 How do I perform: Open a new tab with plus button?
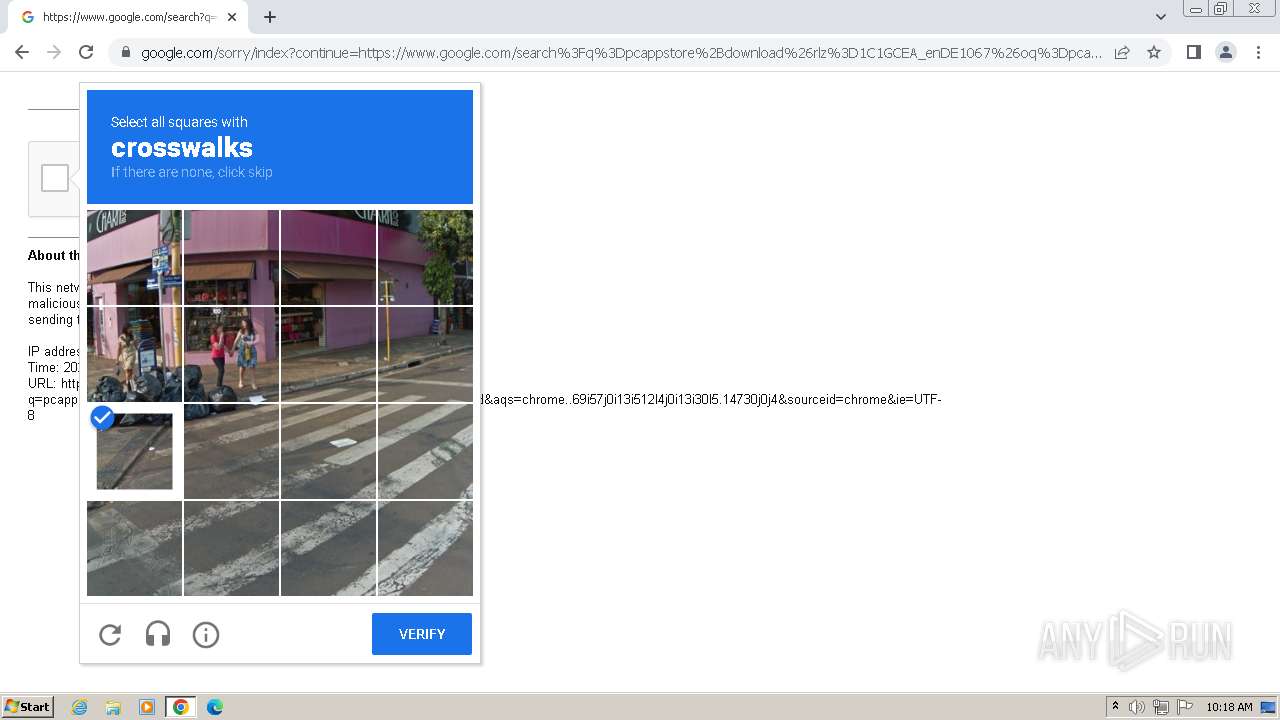[x=270, y=17]
